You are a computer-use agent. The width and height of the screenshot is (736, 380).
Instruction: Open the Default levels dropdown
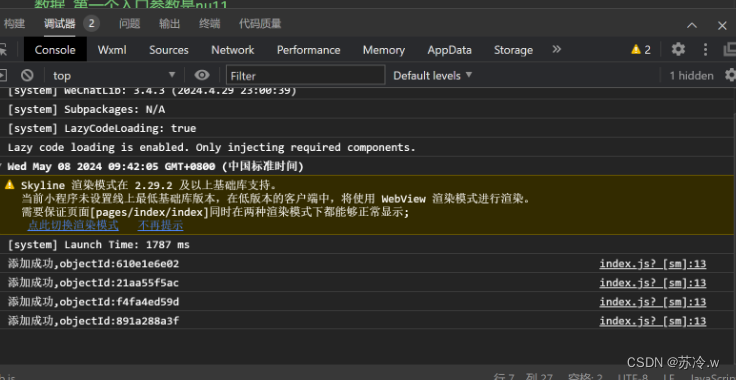point(432,75)
